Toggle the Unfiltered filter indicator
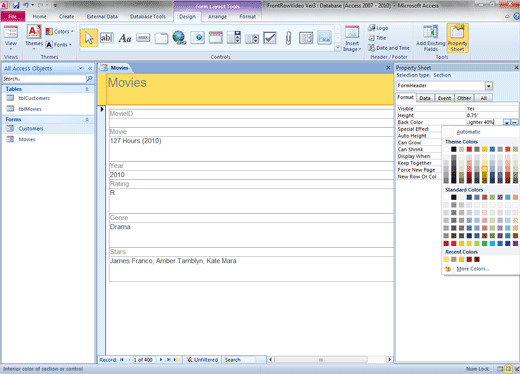 point(202,360)
